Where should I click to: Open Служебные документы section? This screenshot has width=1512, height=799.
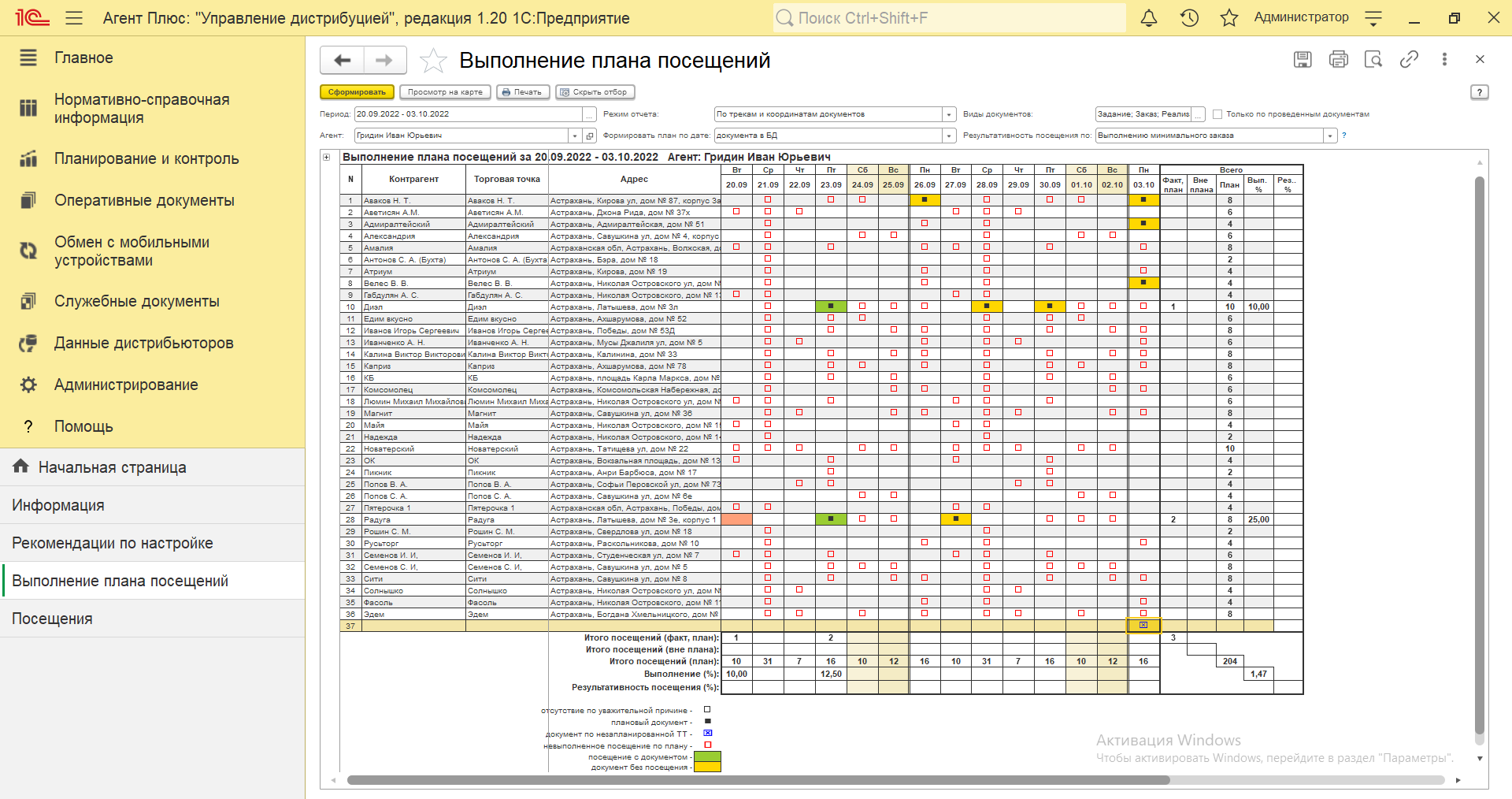click(137, 301)
